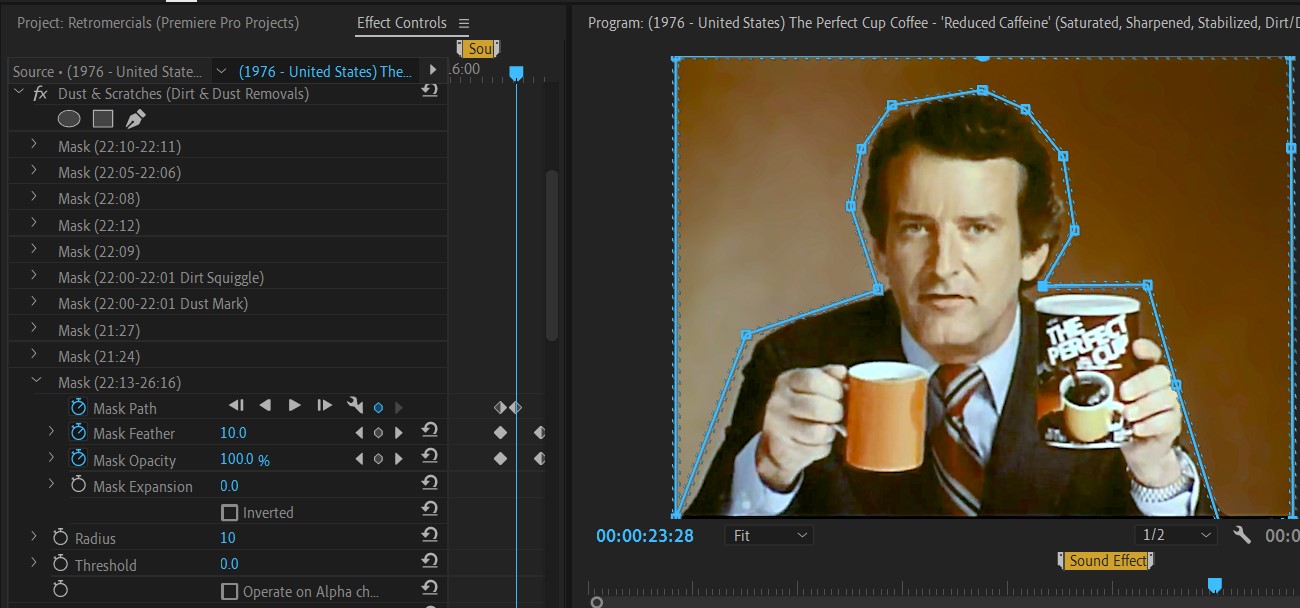Reset the Dust & Scratches effect
The height and width of the screenshot is (608, 1300).
coord(429,92)
